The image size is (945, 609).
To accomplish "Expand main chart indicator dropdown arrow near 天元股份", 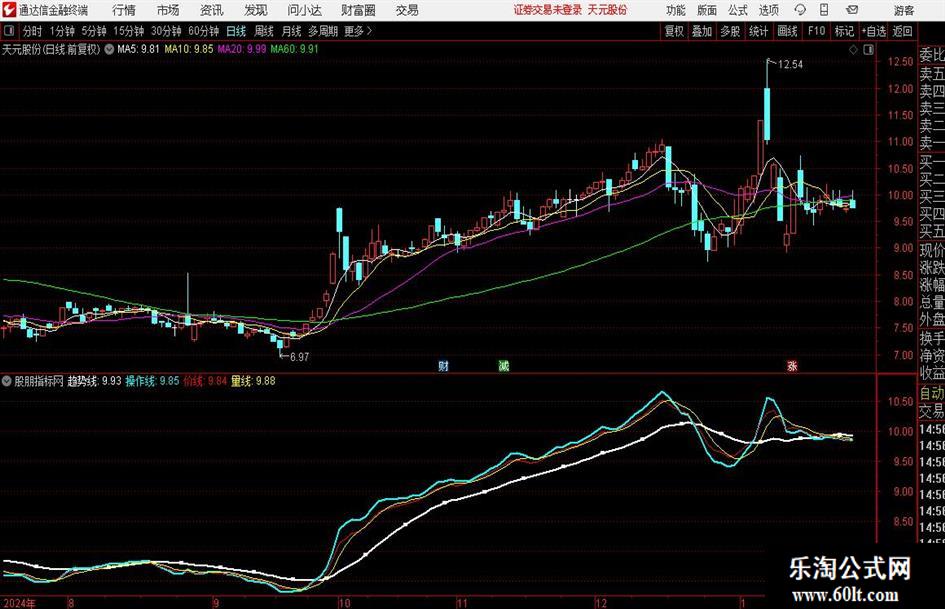I will [109, 49].
